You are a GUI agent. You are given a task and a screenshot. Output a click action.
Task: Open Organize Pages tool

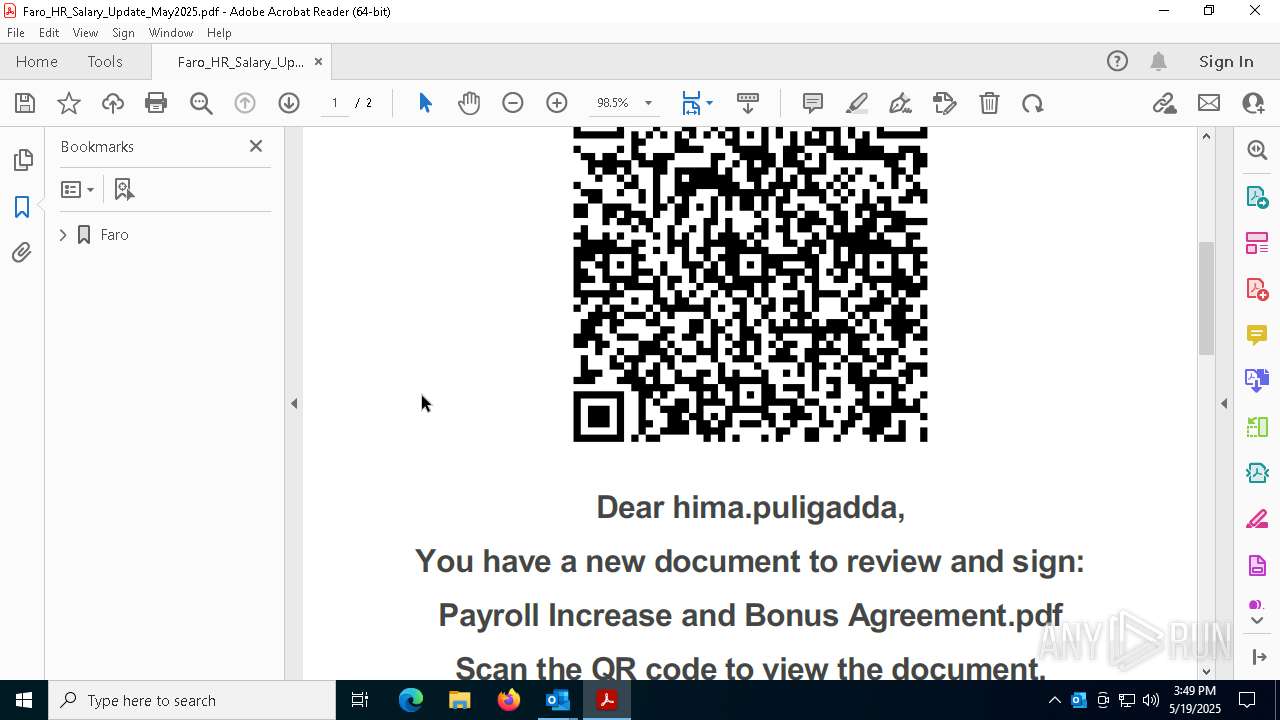coord(1257,242)
